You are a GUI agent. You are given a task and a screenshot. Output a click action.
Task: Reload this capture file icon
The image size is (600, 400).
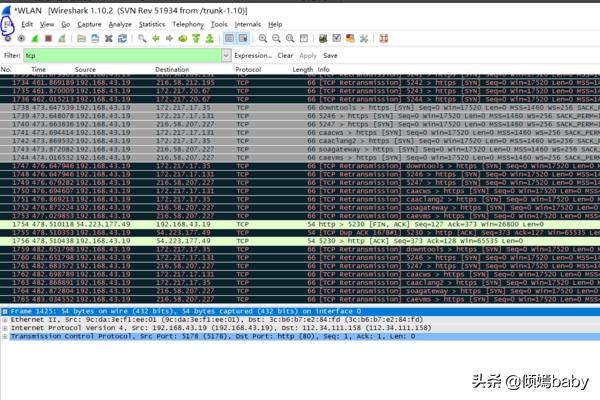[x=122, y=38]
